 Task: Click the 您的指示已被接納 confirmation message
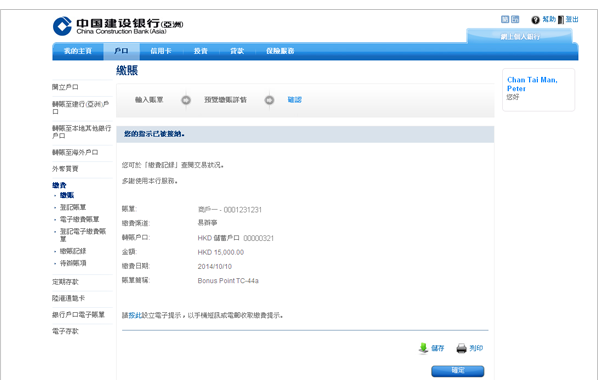click(154, 134)
